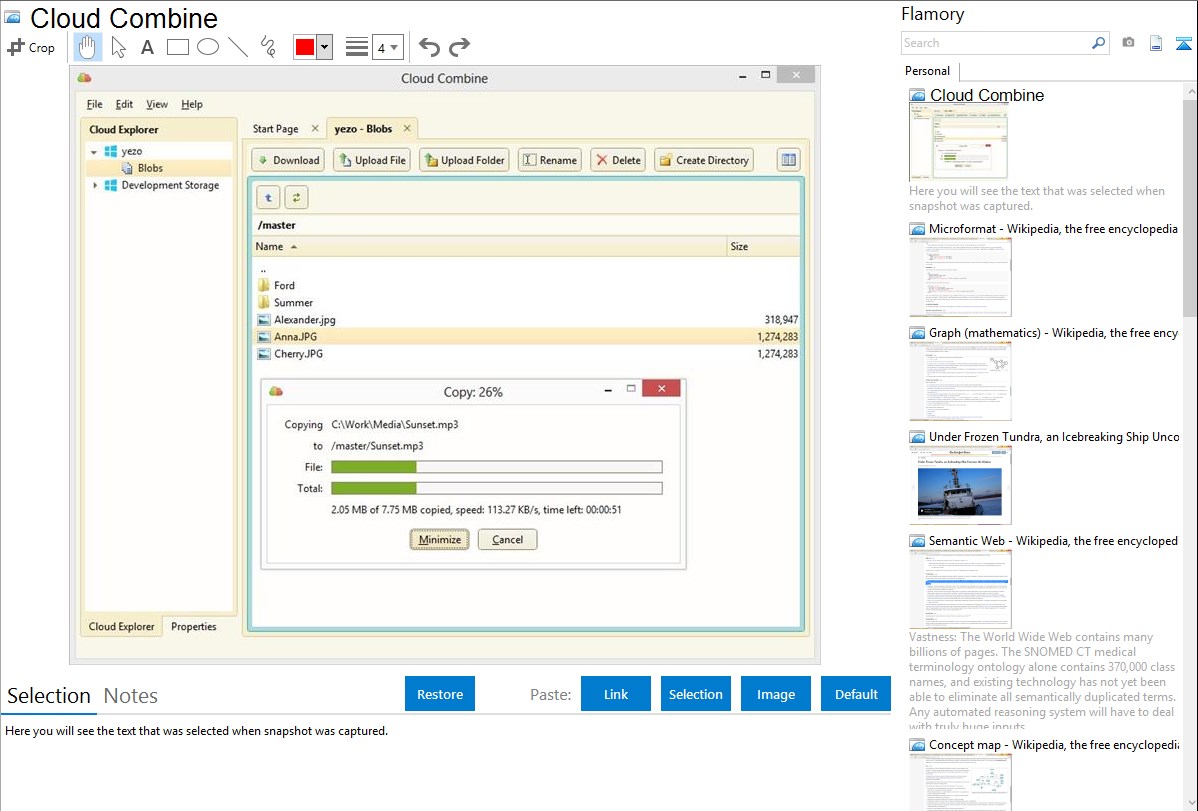
Task: Click the red color swatch
Action: [305, 47]
